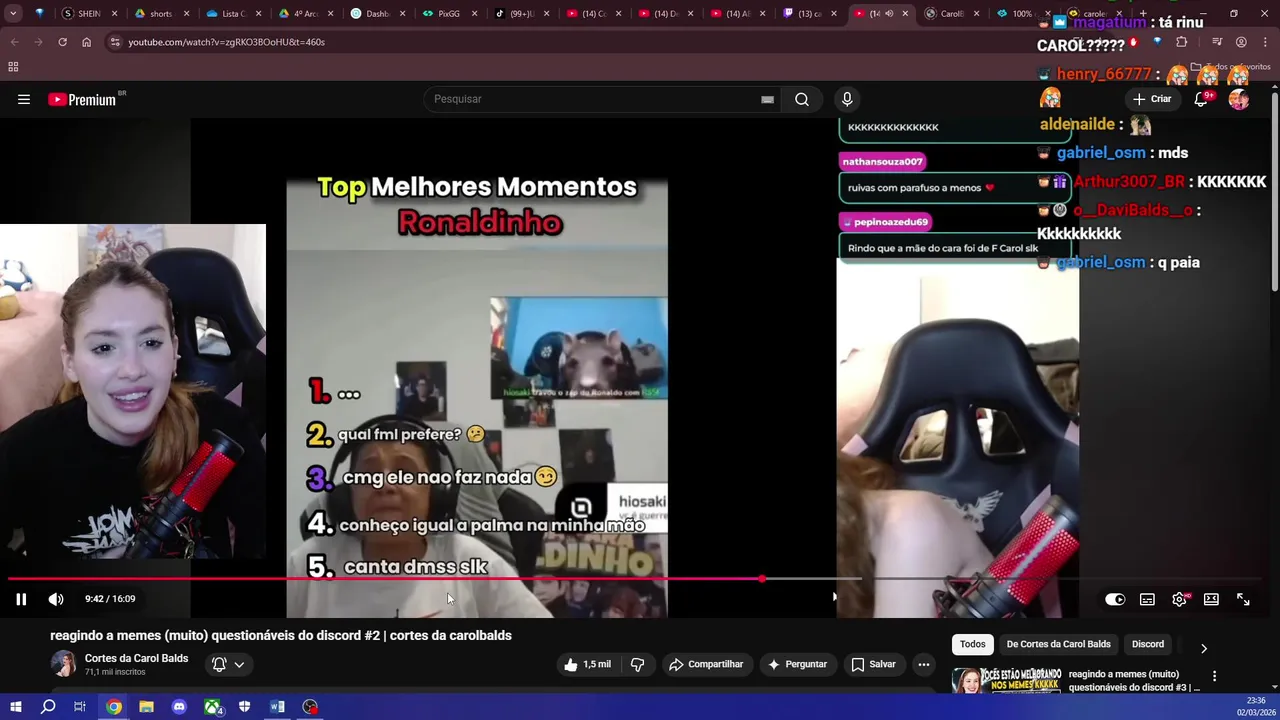The image size is (1280, 720).
Task: Click the Compartilhar share button
Action: 706,664
